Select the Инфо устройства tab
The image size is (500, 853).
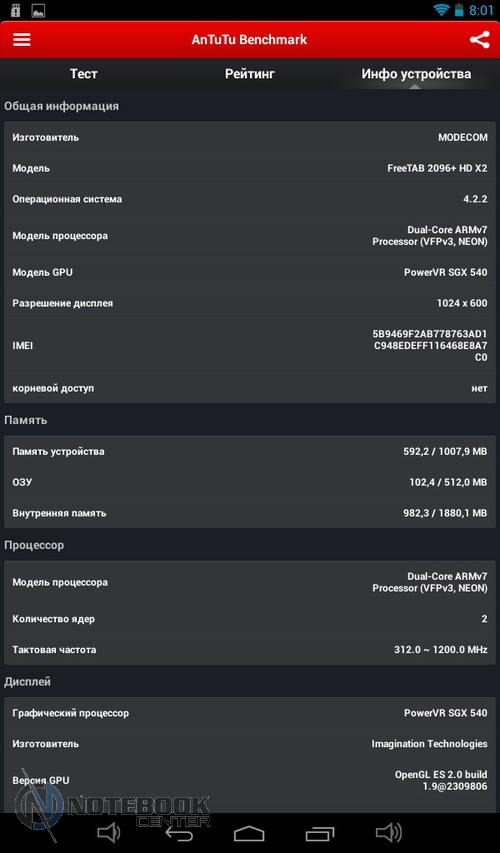coord(416,74)
